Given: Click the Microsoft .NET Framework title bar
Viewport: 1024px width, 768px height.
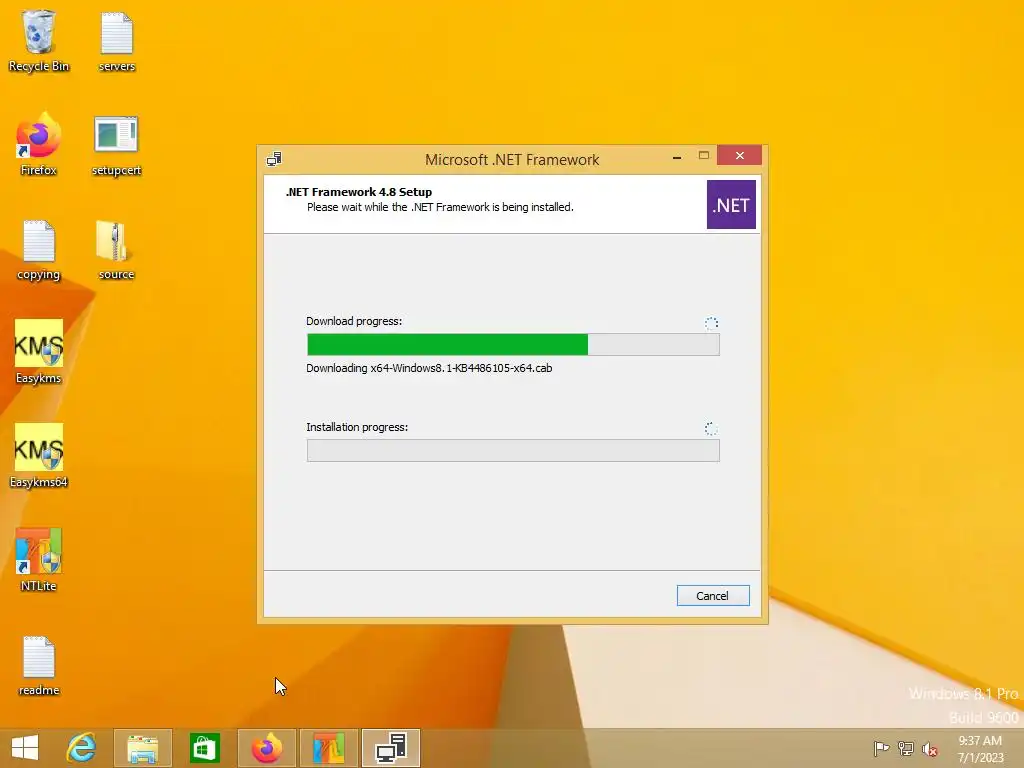Looking at the screenshot, I should pos(512,159).
